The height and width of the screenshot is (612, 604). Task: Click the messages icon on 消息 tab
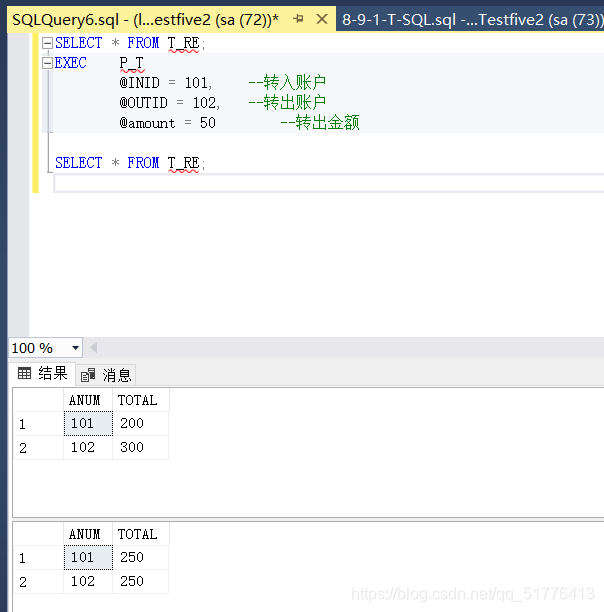coord(88,375)
